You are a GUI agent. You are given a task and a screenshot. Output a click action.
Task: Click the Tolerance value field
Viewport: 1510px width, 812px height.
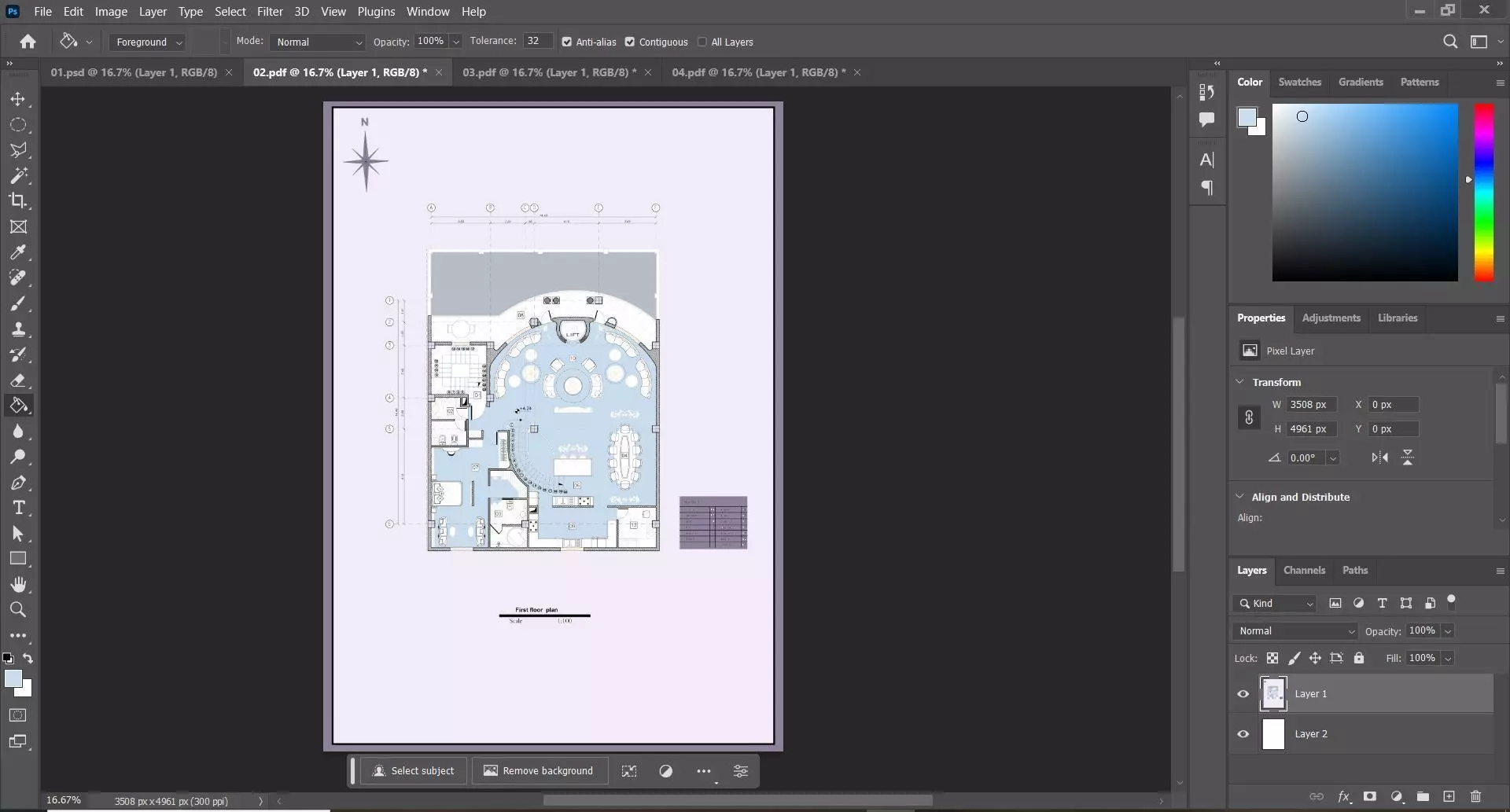[538, 41]
